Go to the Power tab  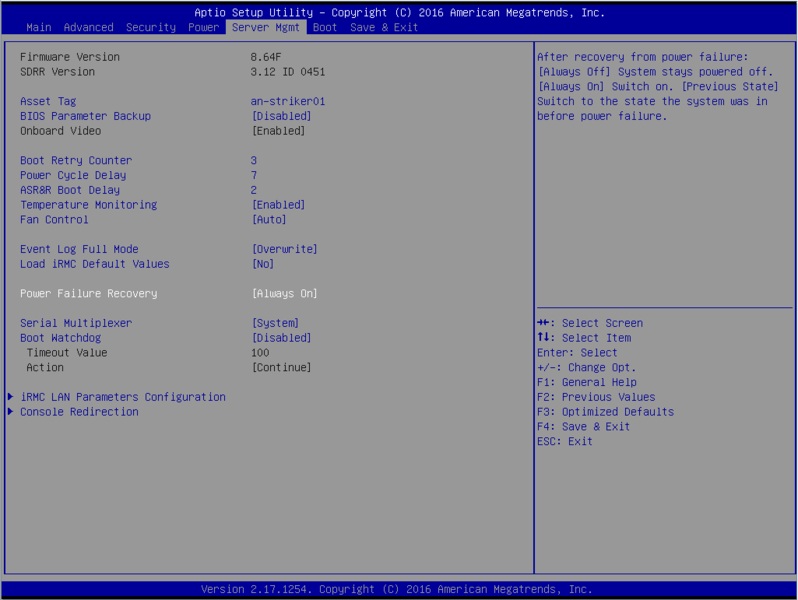click(203, 27)
